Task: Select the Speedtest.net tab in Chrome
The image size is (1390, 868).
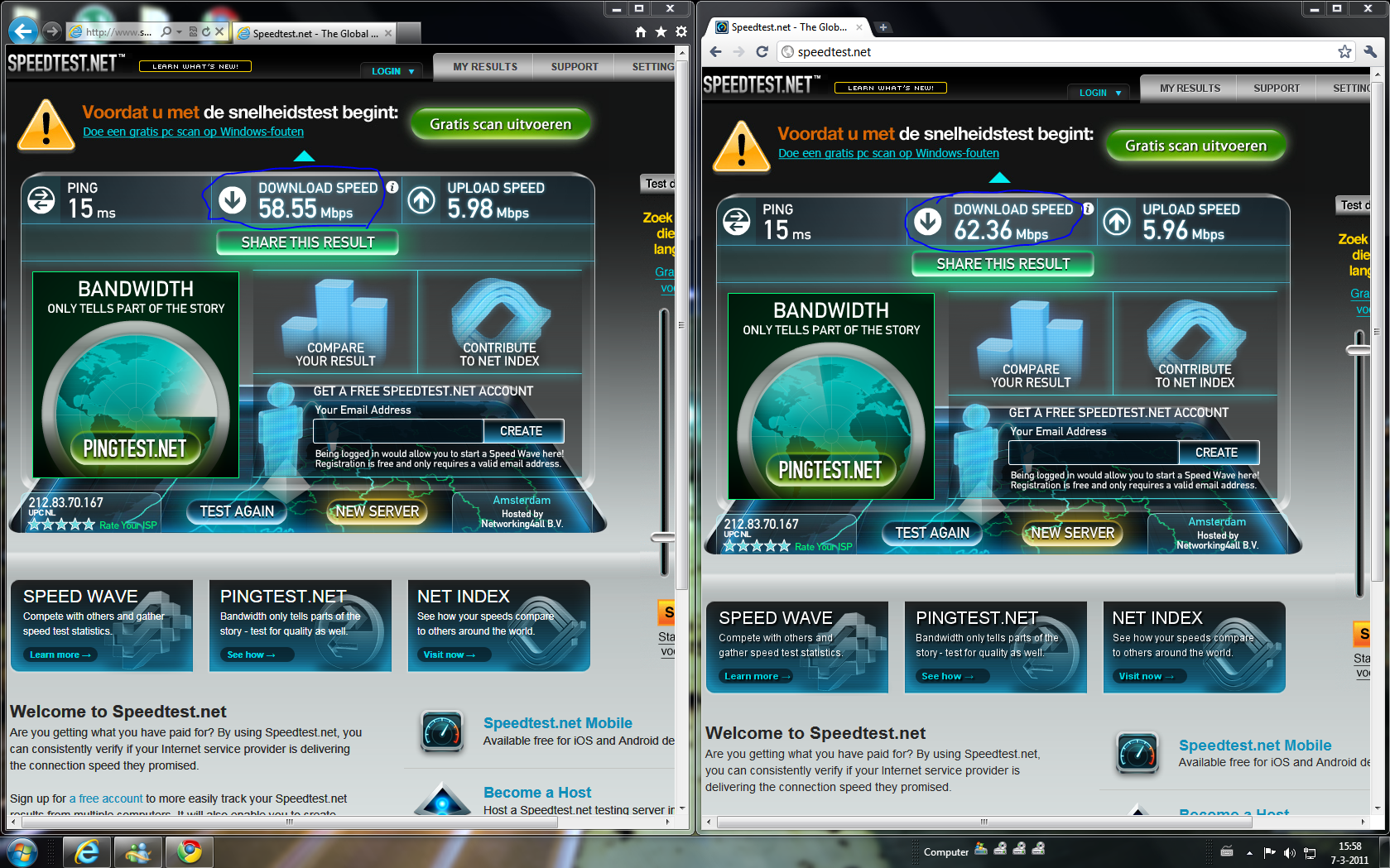Action: coord(788,27)
